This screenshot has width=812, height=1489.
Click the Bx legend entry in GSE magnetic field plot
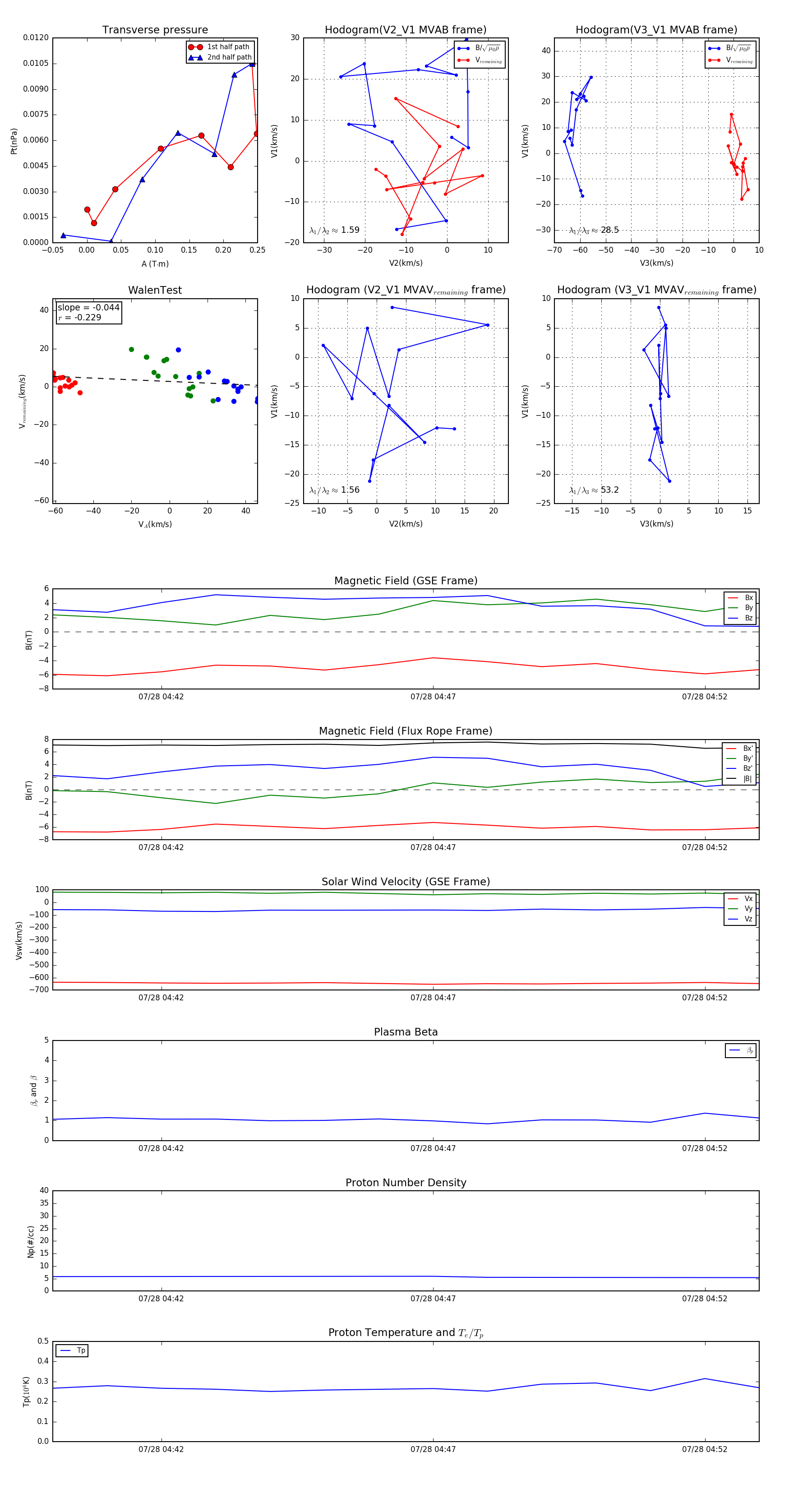coord(740,598)
